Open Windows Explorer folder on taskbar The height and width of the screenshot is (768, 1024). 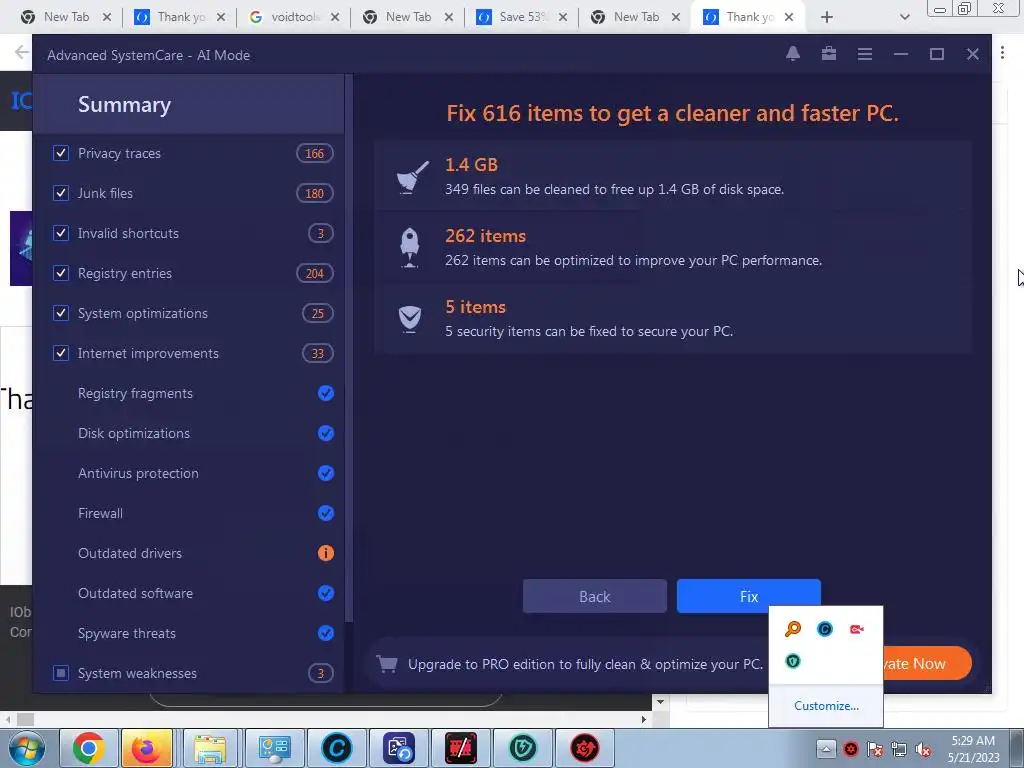pyautogui.click(x=210, y=748)
